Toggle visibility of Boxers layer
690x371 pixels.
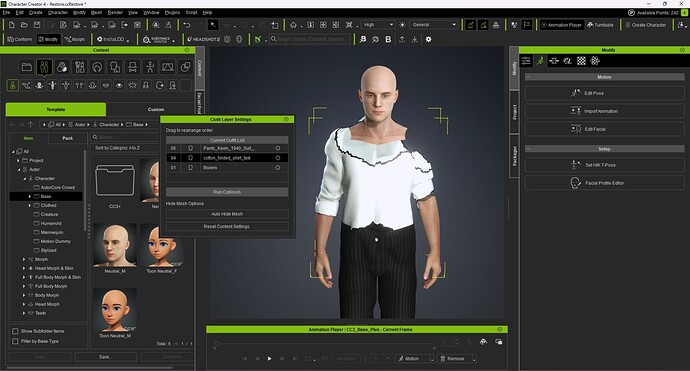[278, 168]
